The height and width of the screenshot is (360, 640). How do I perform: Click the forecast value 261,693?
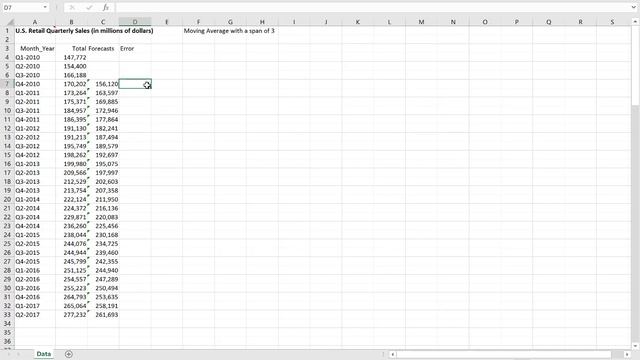click(107, 315)
